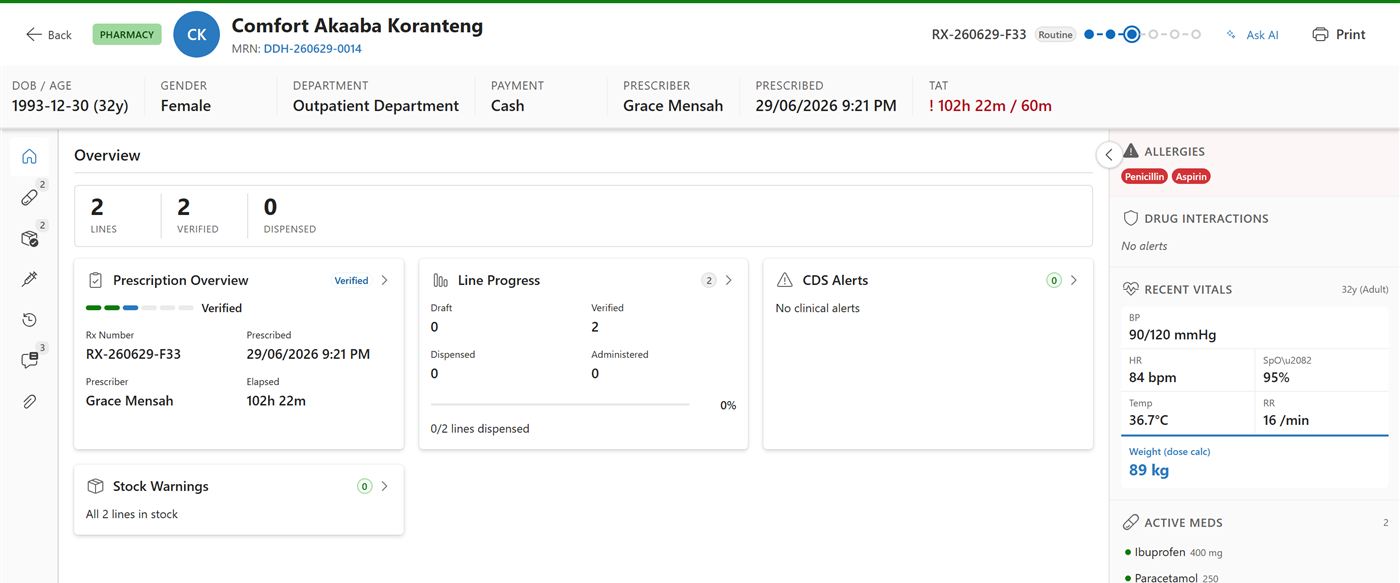This screenshot has height=583, width=1400.
Task: Click the DISPENSED count tile
Action: [x=290, y=216]
